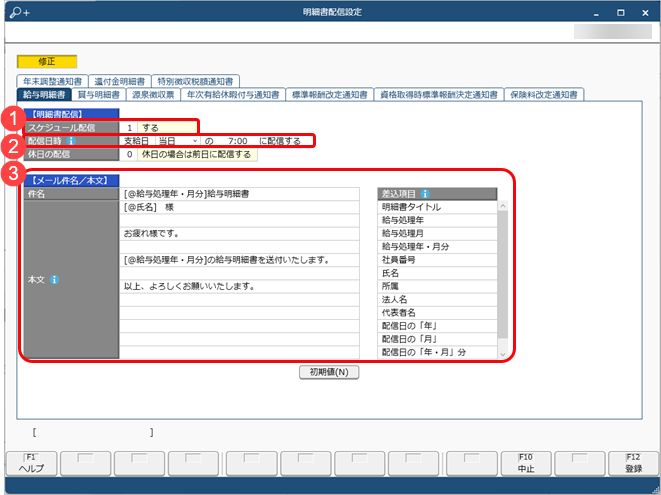
Task: Select 代表者名 merge item
Action: [438, 313]
